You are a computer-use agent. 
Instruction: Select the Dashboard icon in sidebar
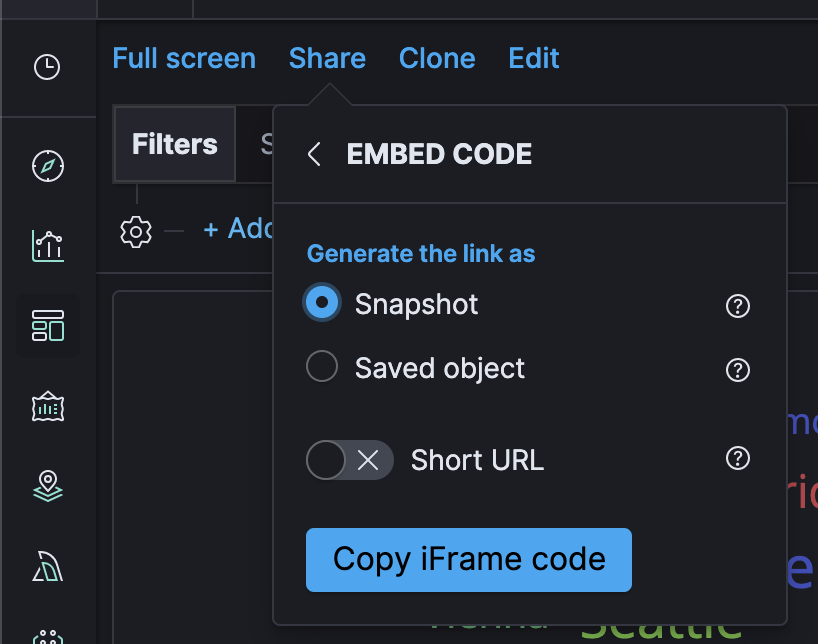pos(48,326)
